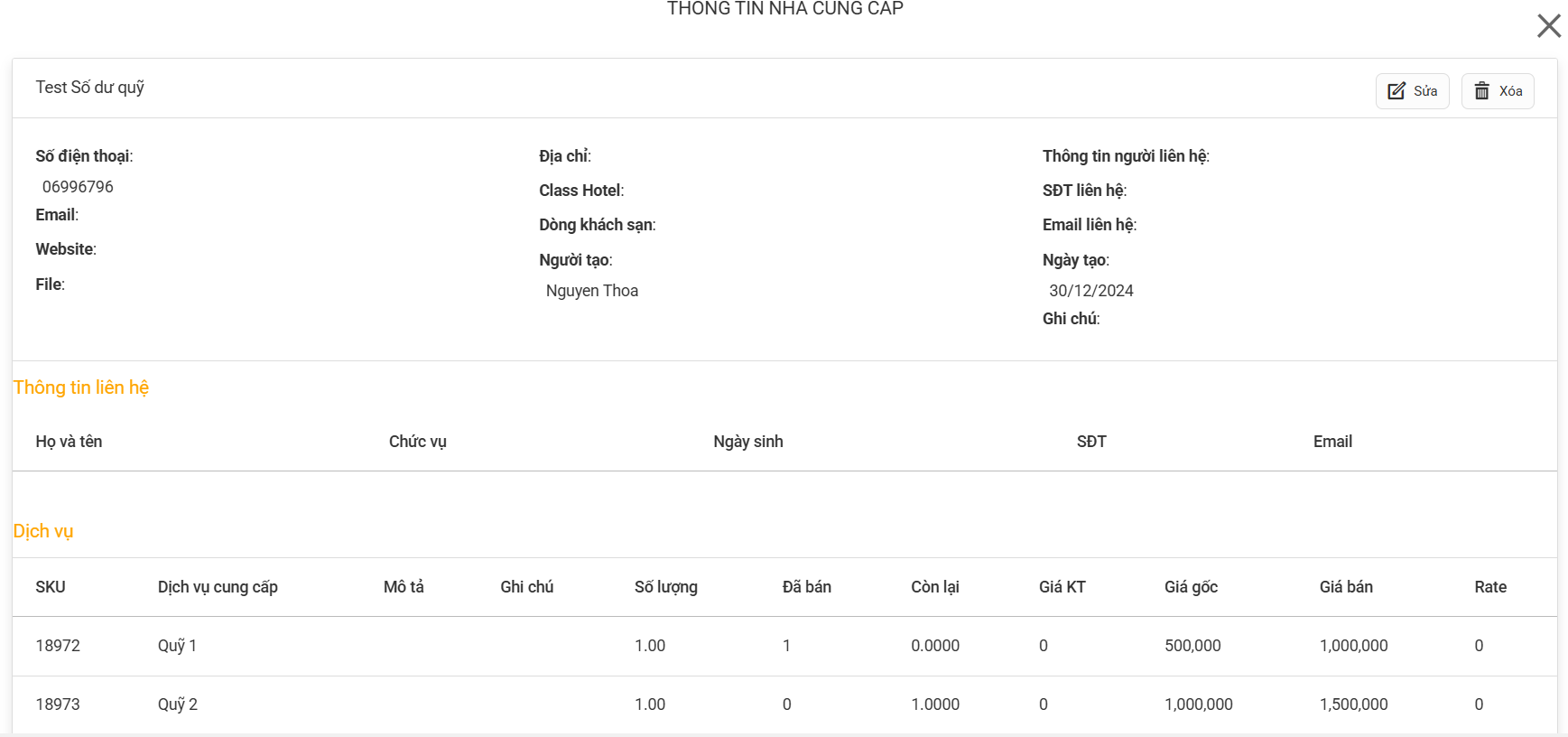Image resolution: width=1568 pixels, height=737 pixels.
Task: Select the Quỹ 1 service row
Action: coord(784,647)
